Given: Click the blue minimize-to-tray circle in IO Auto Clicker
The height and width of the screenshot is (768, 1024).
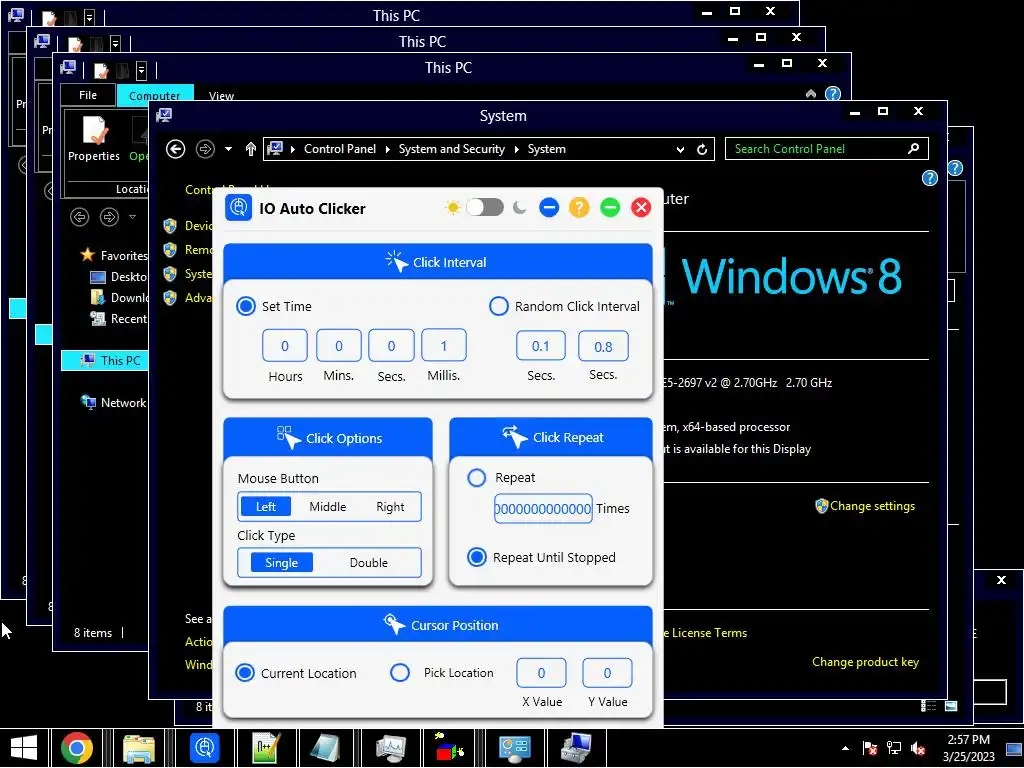Looking at the screenshot, I should click(549, 208).
